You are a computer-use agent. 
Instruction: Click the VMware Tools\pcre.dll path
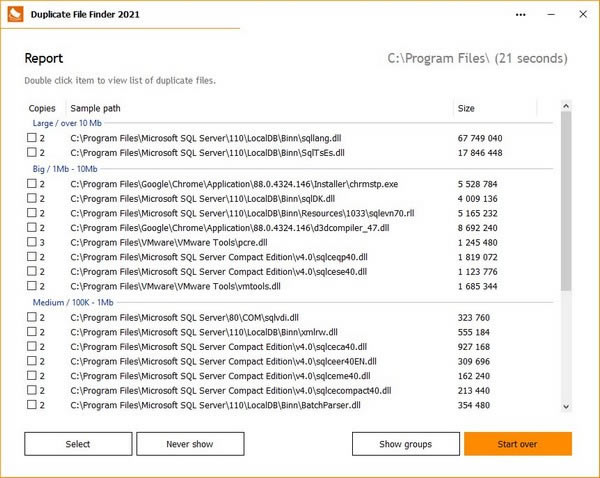(x=169, y=242)
